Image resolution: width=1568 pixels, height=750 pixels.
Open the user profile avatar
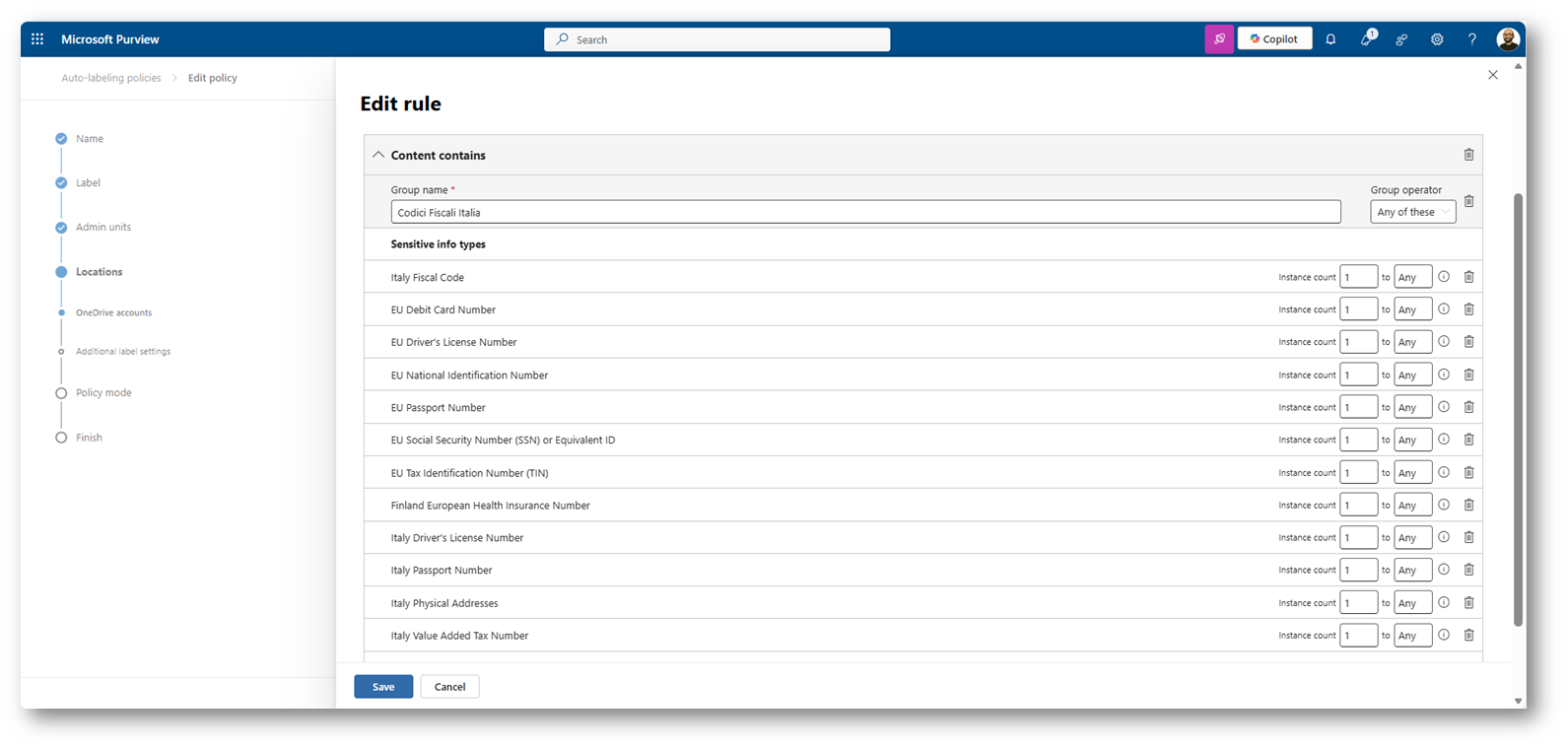tap(1508, 39)
